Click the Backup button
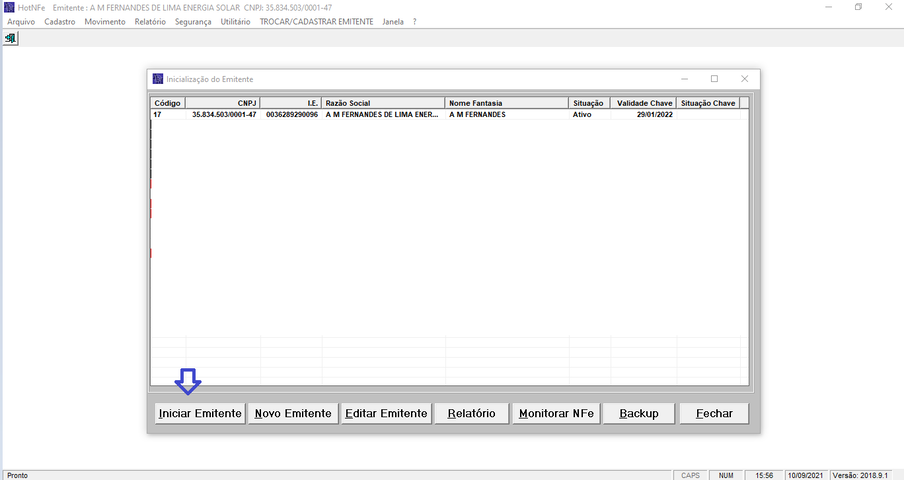Image resolution: width=904 pixels, height=480 pixels. tap(638, 414)
